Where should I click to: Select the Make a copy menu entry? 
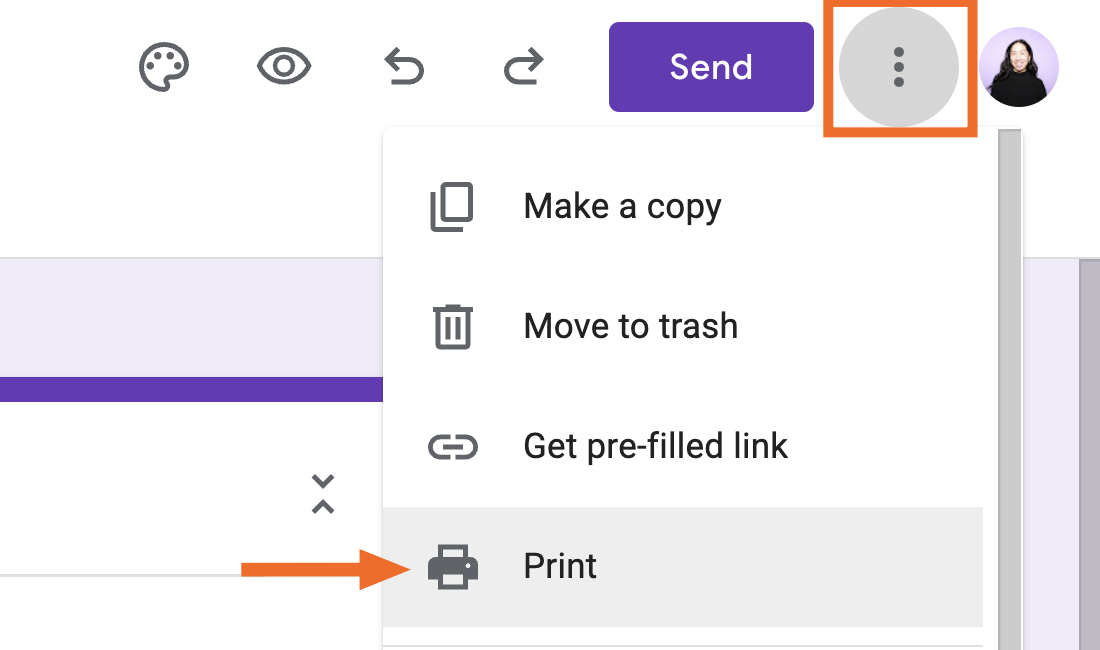tap(622, 207)
